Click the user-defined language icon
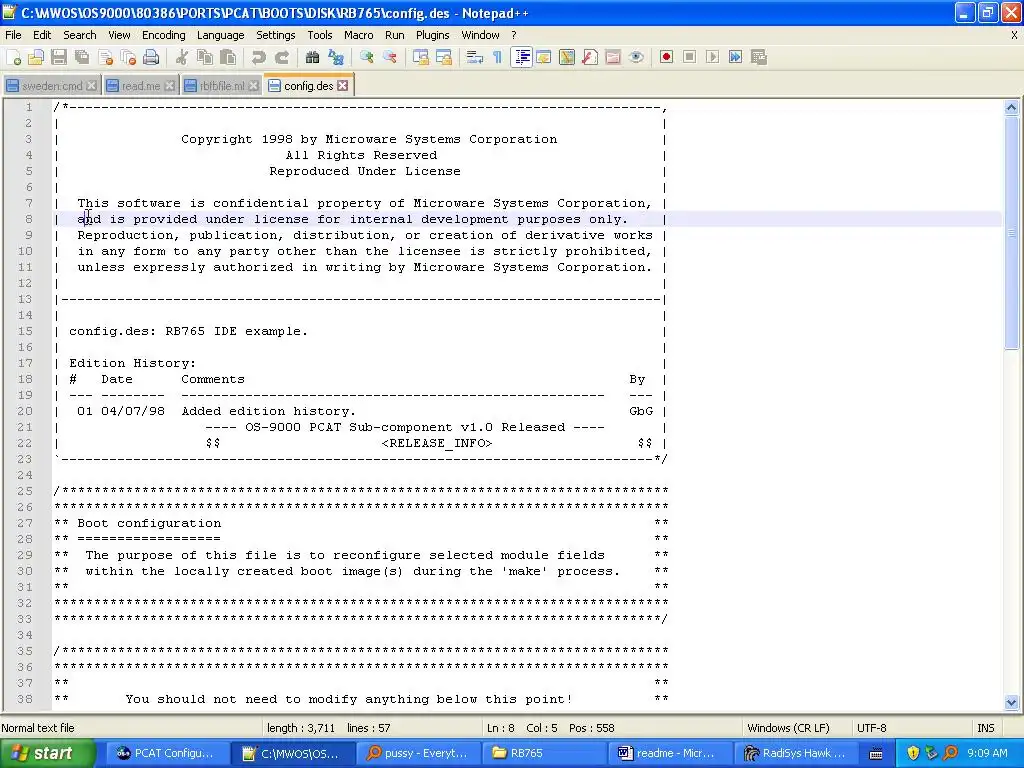Screen dimensions: 1024x768 543,57
